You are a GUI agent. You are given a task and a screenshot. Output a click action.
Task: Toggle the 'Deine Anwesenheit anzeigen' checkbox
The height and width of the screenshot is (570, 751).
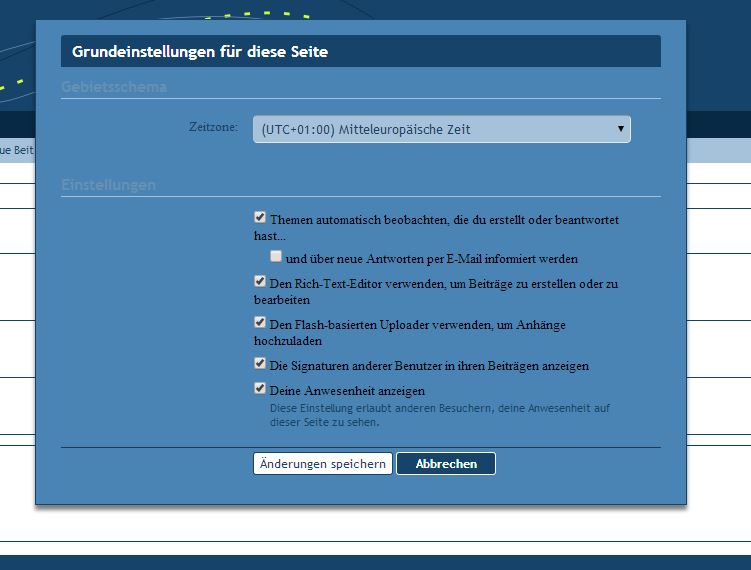click(261, 389)
